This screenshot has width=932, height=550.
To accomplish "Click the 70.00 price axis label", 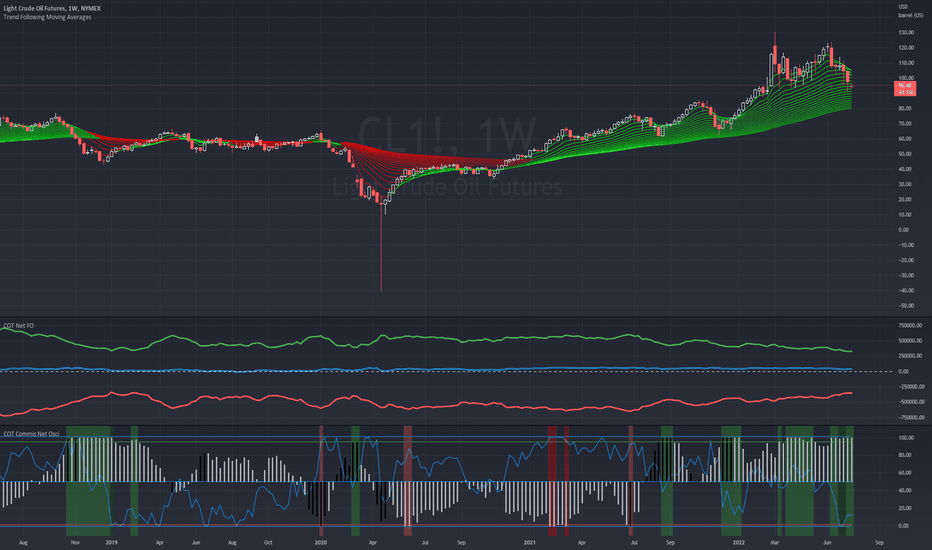I will [904, 124].
